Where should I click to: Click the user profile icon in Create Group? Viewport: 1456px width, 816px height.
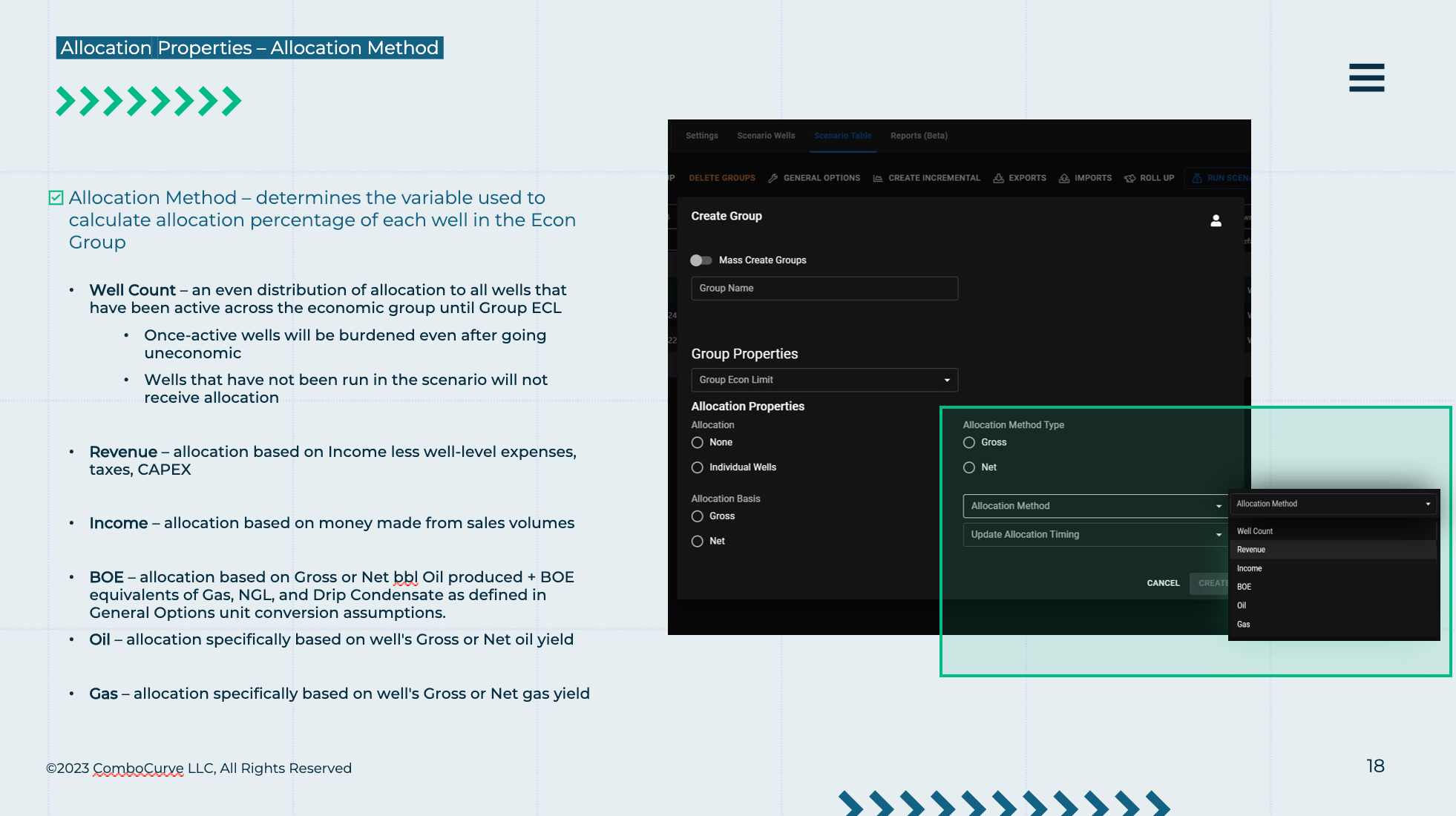[1216, 220]
